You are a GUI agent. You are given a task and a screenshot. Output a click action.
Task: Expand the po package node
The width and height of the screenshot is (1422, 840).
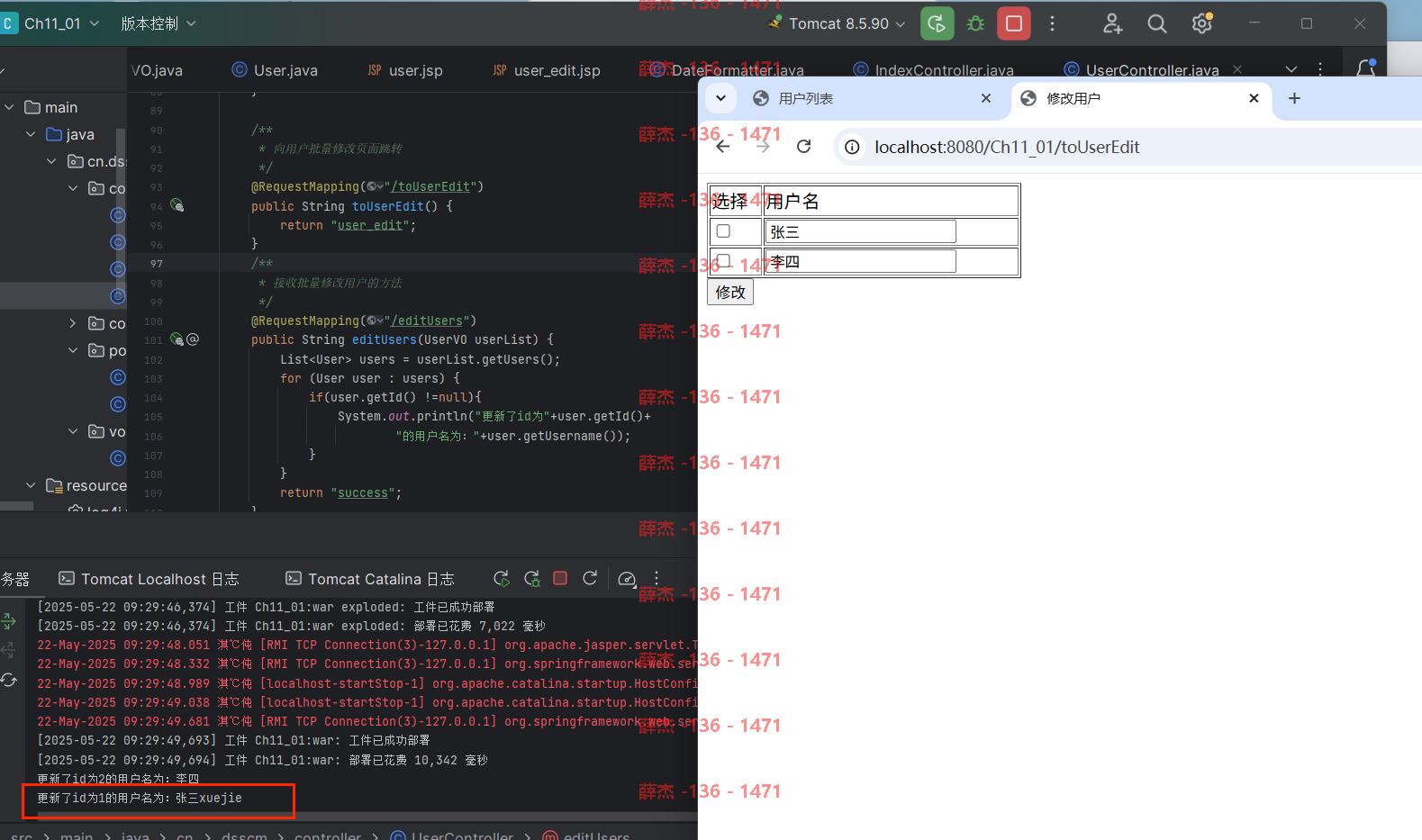coord(73,350)
